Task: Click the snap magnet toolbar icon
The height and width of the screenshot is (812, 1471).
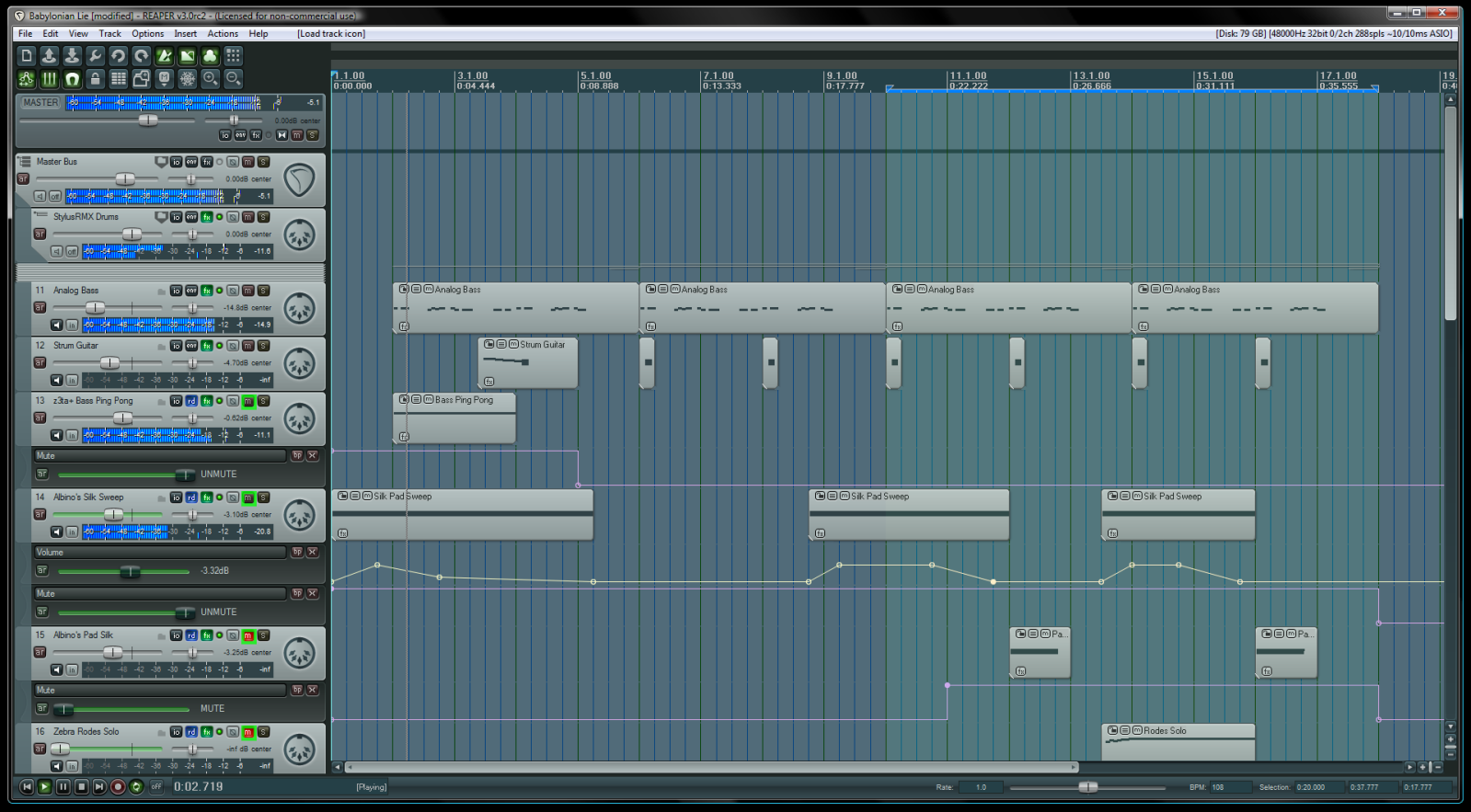Action: (72, 79)
